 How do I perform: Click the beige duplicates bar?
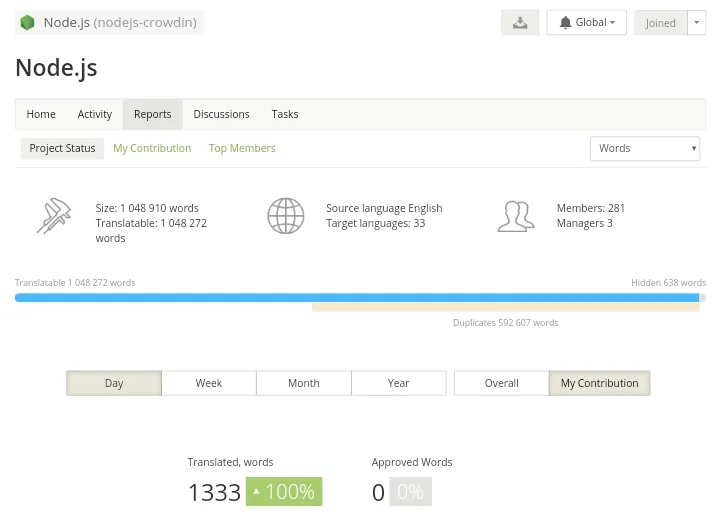(x=506, y=307)
